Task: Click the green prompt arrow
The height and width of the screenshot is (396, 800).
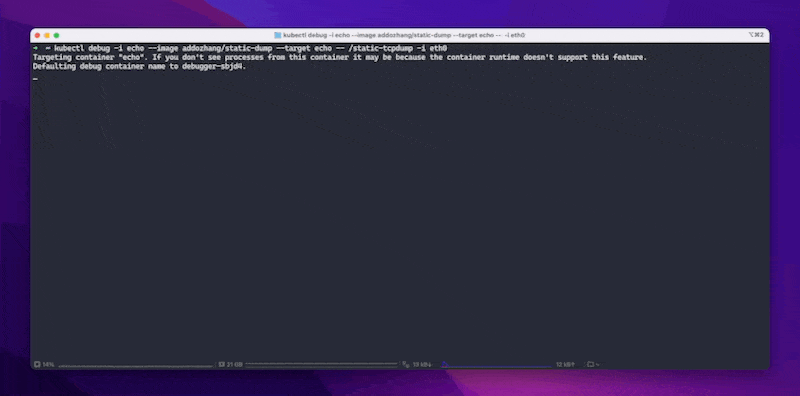Action: point(35,48)
